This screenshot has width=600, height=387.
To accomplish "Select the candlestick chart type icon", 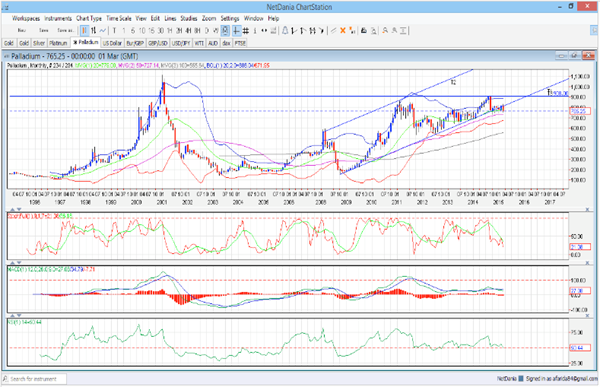I will [x=84, y=31].
